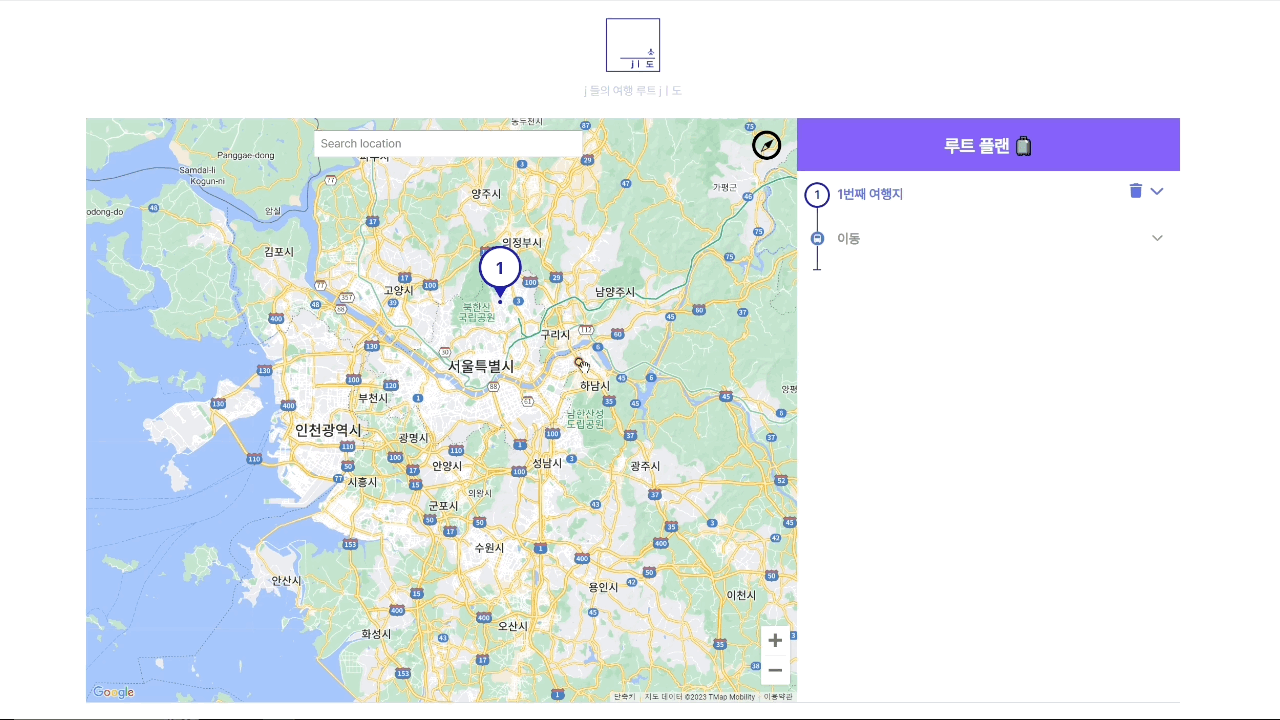This screenshot has height=720, width=1280.
Task: Open the 단축키 keyboard shortcuts link
Action: 624,697
